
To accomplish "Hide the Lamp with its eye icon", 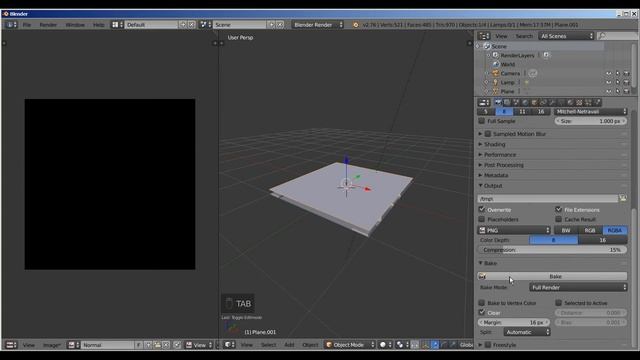I will click(x=609, y=82).
